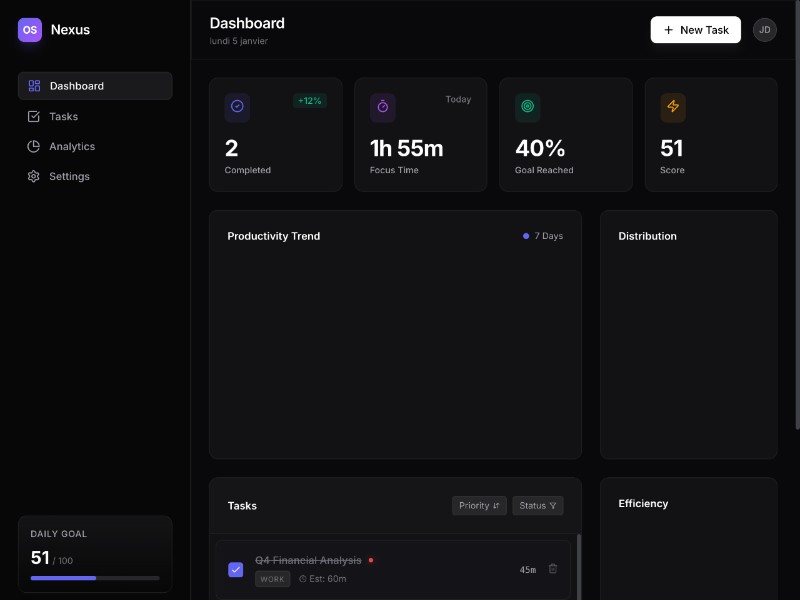Open the Status filter dropdown

pos(538,506)
